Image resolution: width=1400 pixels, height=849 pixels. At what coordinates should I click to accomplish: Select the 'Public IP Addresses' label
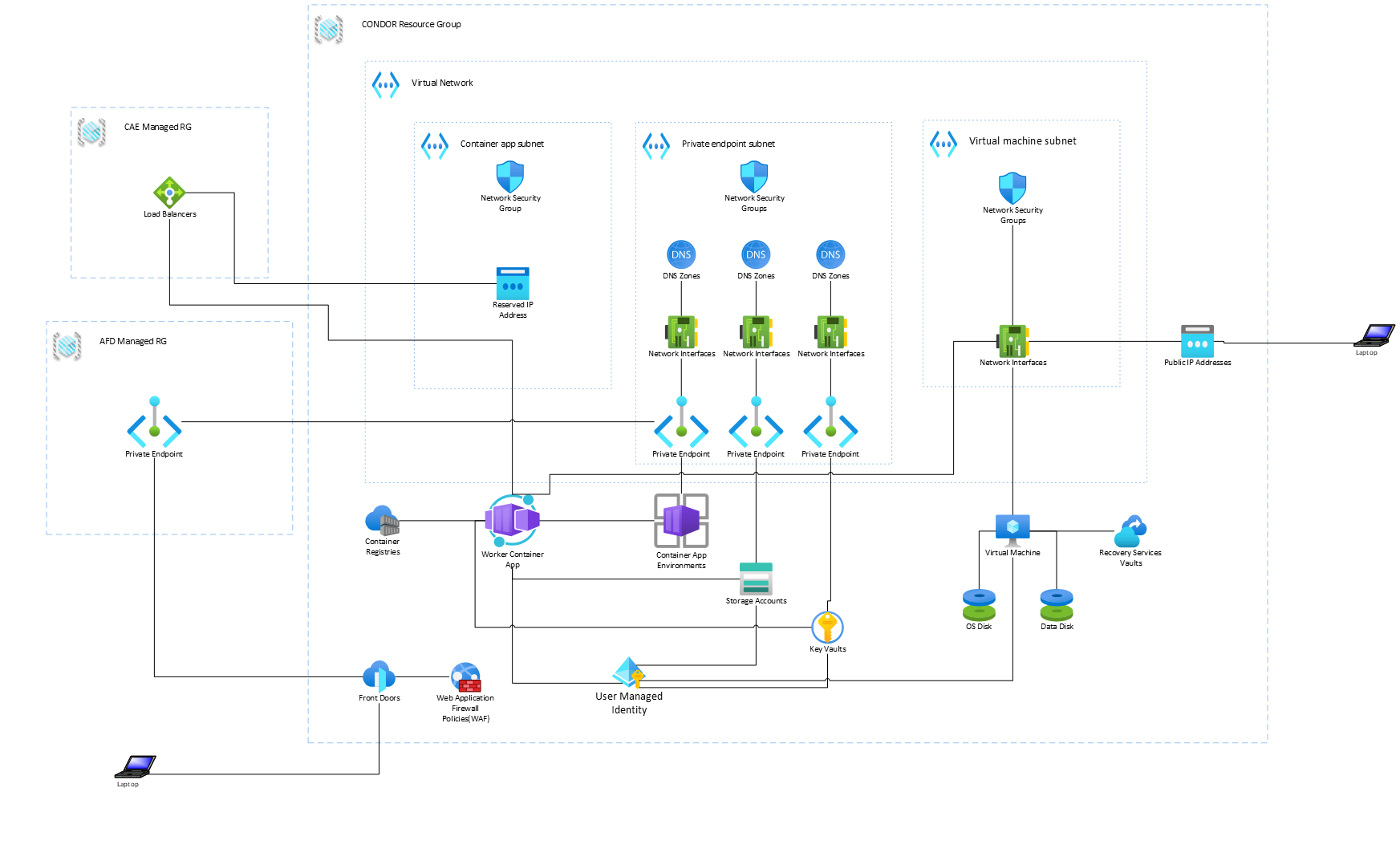(x=1198, y=363)
